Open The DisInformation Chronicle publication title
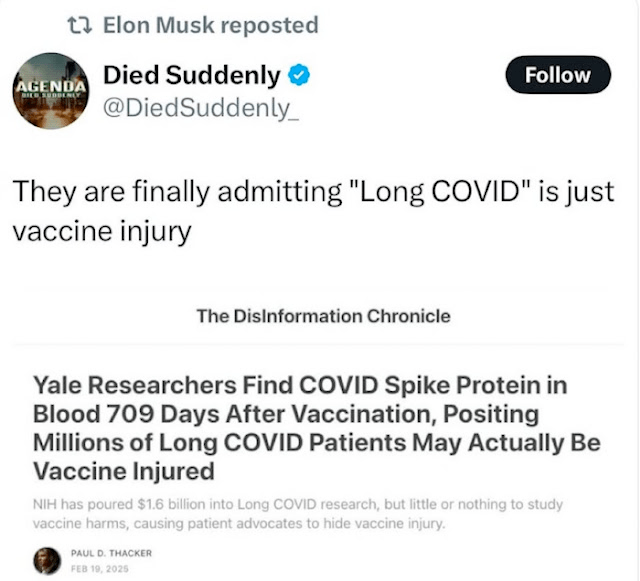 pos(323,317)
